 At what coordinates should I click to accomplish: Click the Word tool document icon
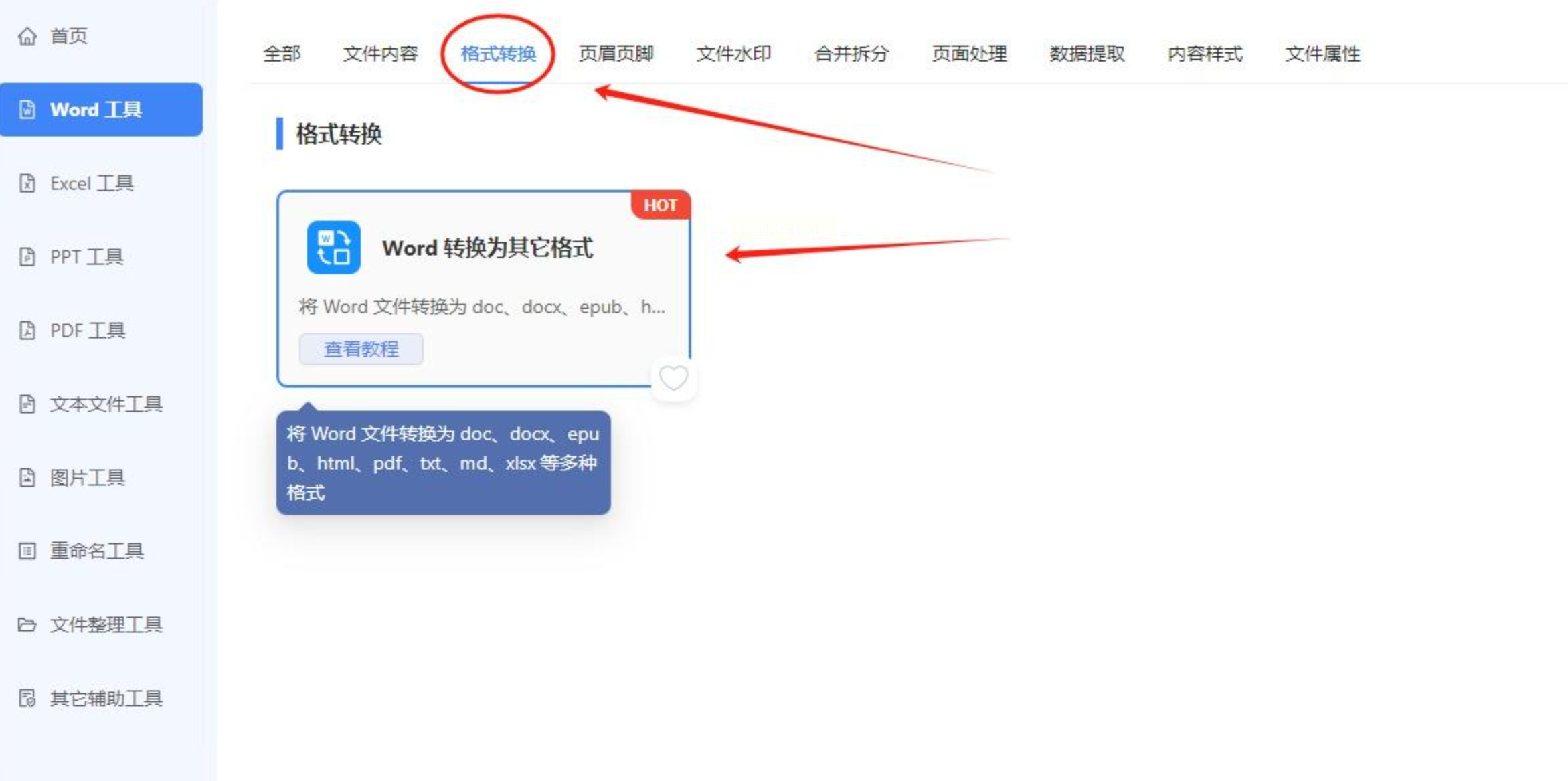[x=27, y=110]
